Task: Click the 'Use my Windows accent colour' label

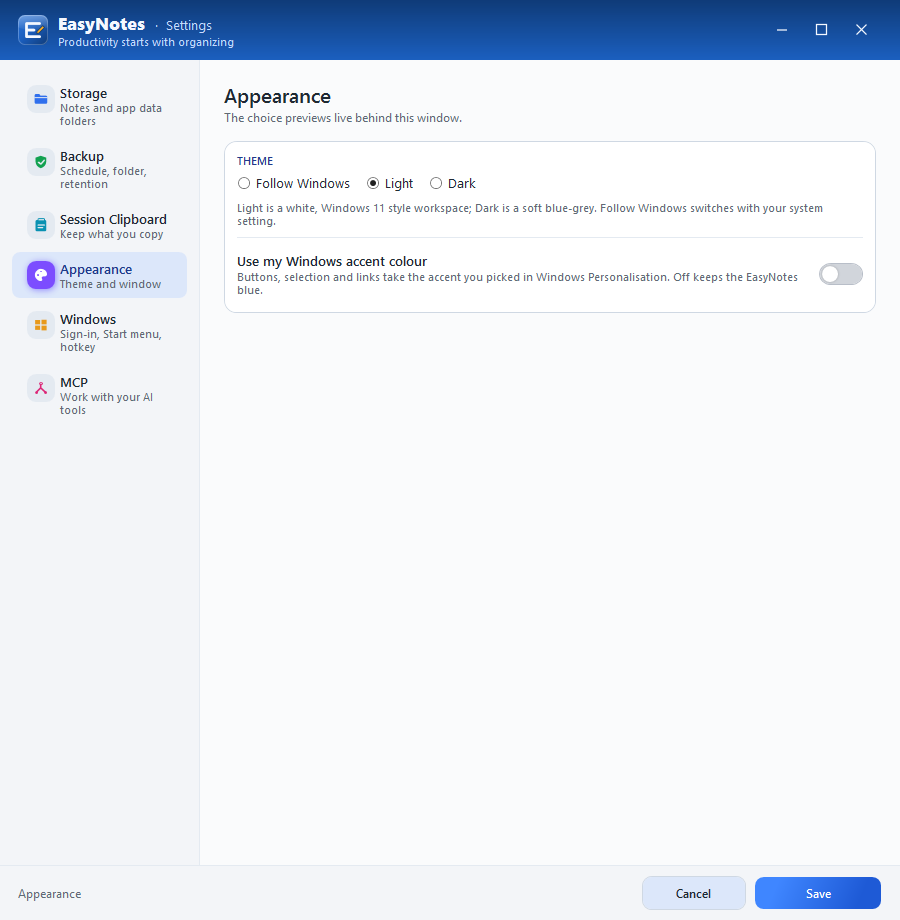Action: [332, 261]
